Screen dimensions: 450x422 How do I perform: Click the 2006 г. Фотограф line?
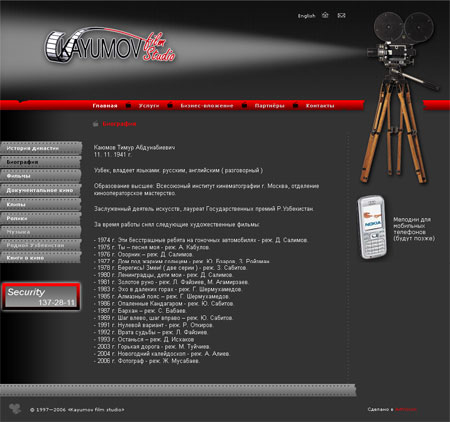coord(147,361)
